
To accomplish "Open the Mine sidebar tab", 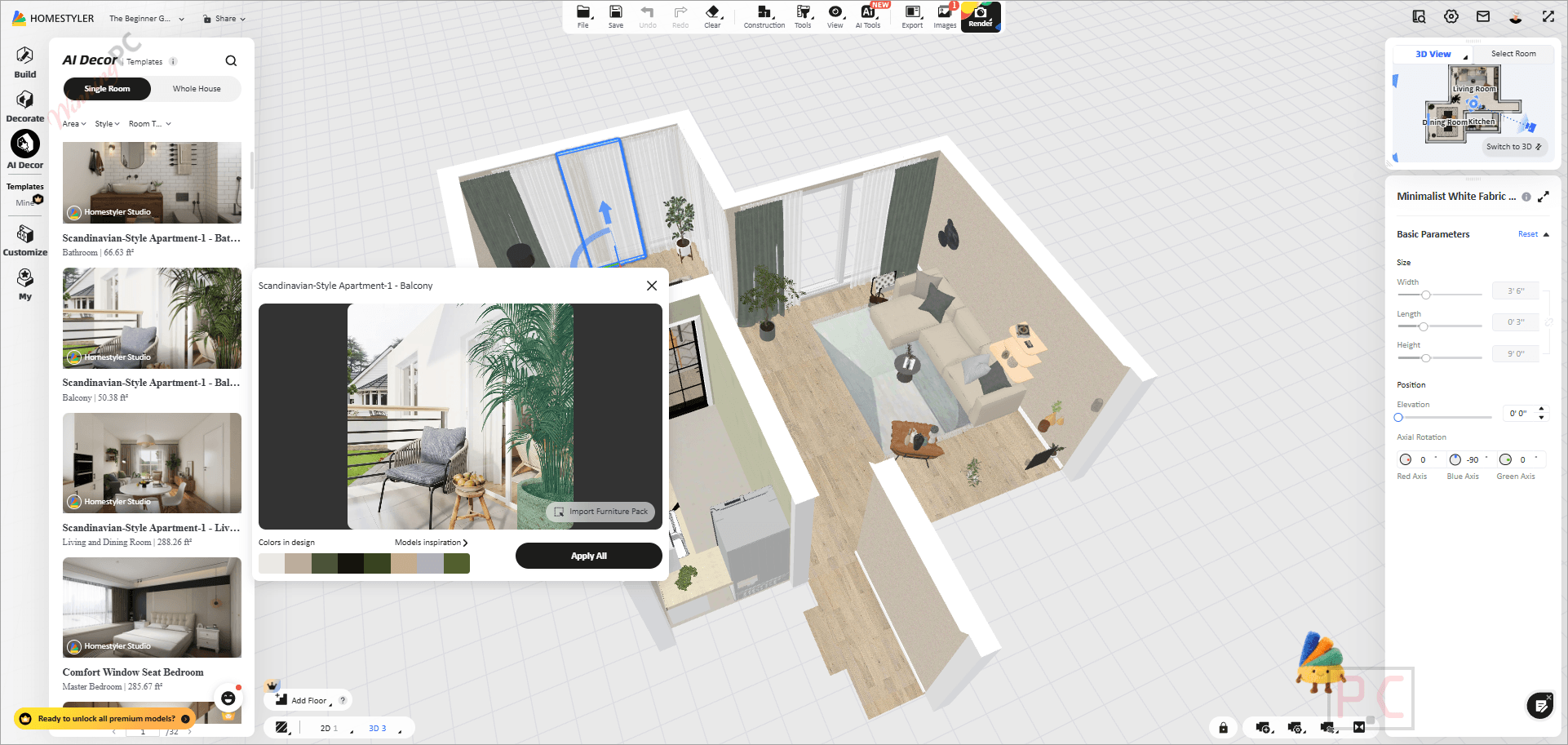I will click(24, 202).
